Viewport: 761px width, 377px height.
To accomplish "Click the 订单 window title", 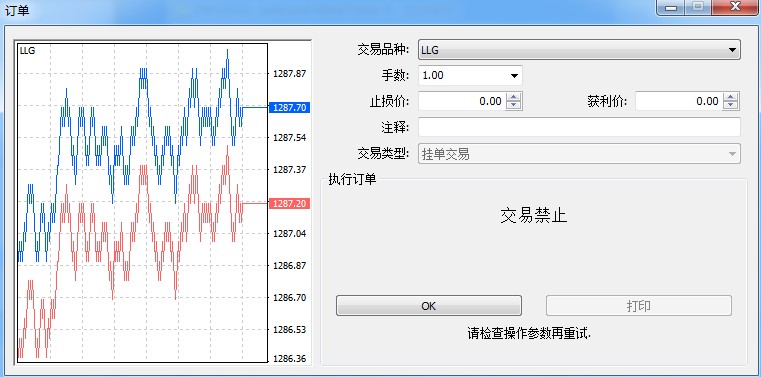I will pos(17,11).
